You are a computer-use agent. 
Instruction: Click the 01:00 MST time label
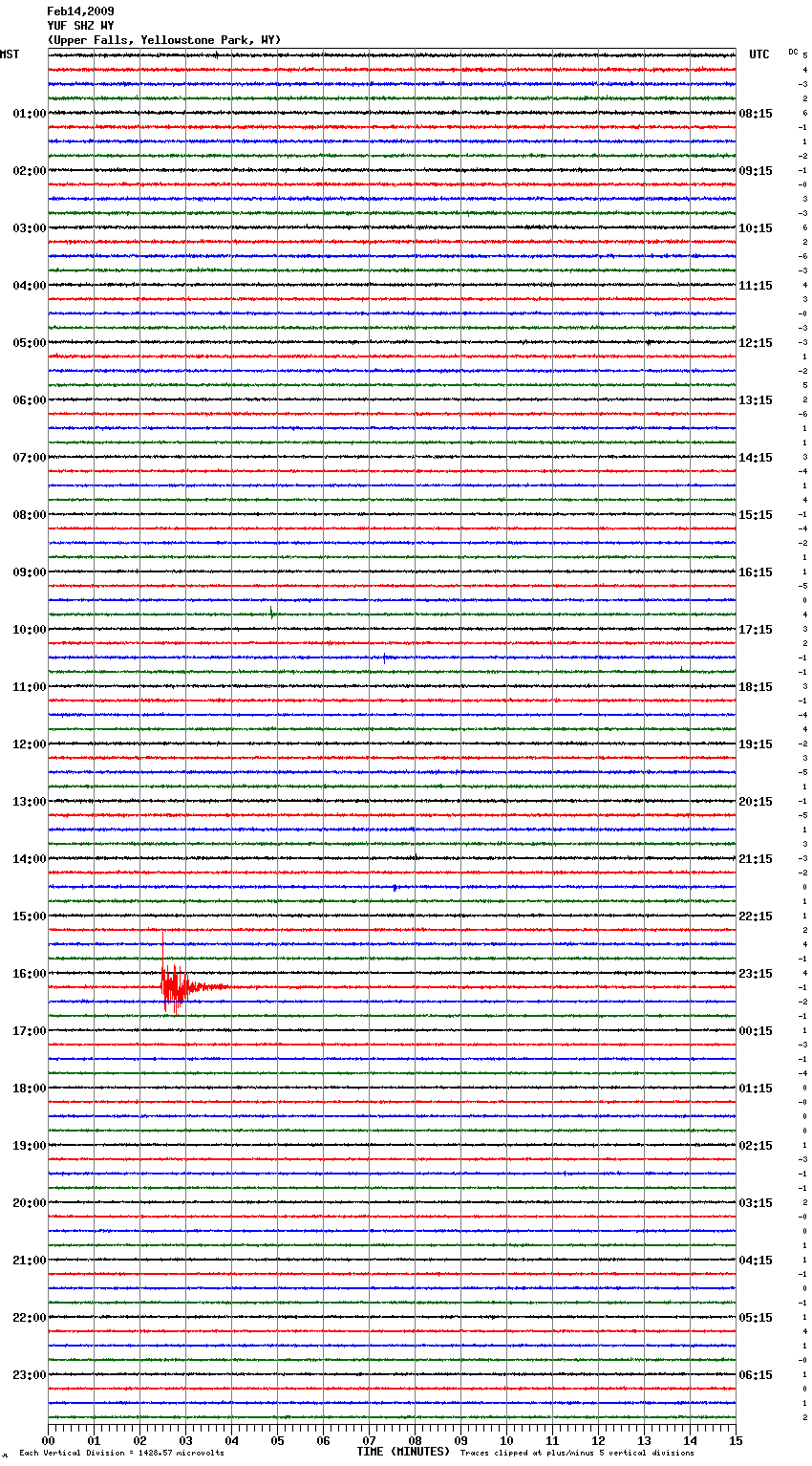pyautogui.click(x=29, y=114)
